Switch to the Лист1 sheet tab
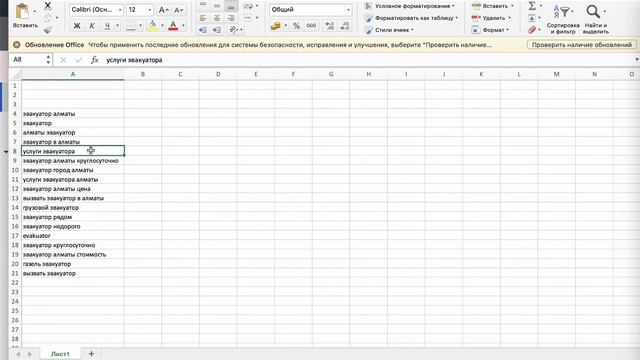Screen dimensions: 640x360 pyautogui.click(x=60, y=354)
